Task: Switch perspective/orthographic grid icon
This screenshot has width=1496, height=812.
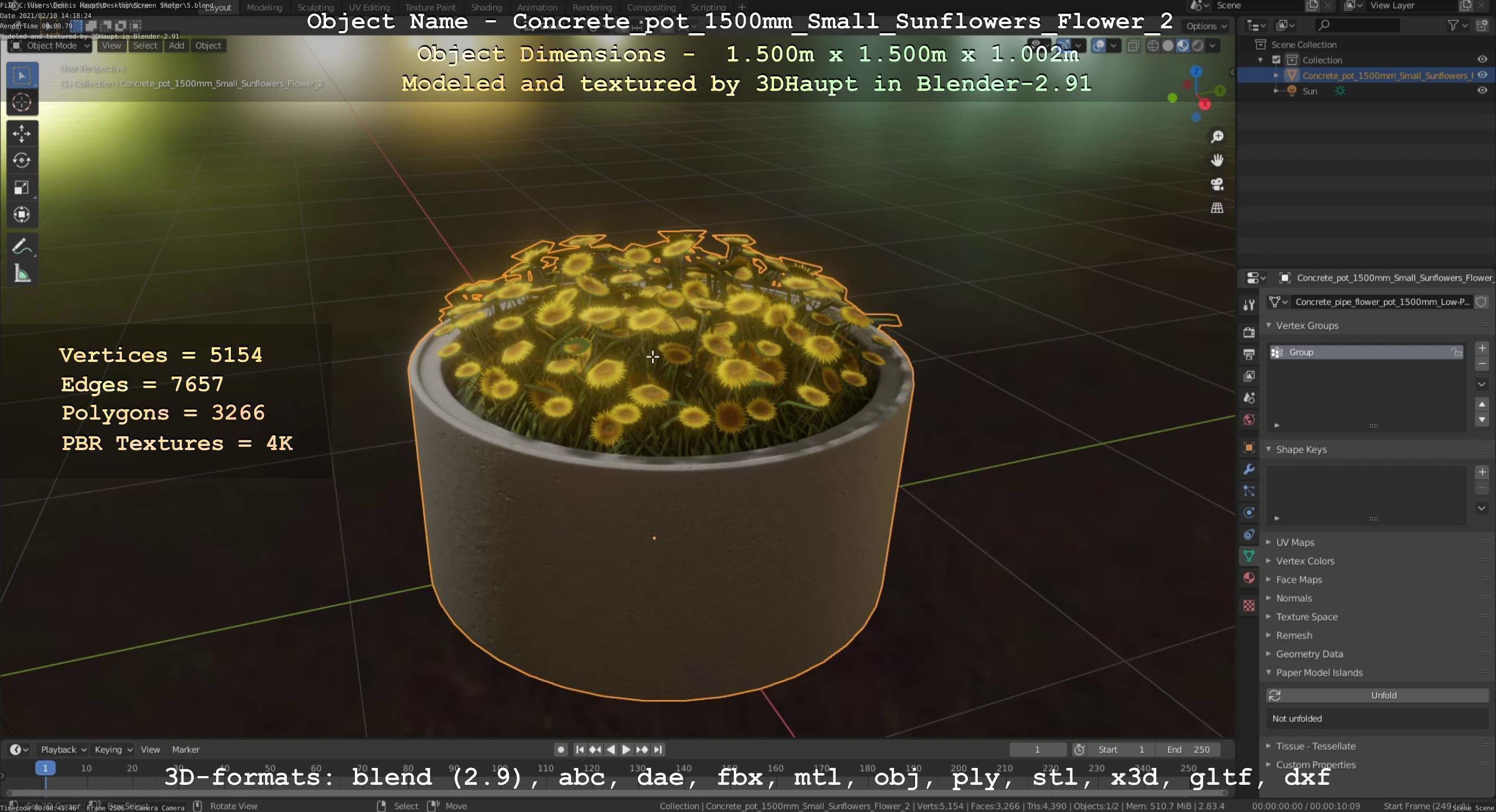Action: pyautogui.click(x=1217, y=208)
